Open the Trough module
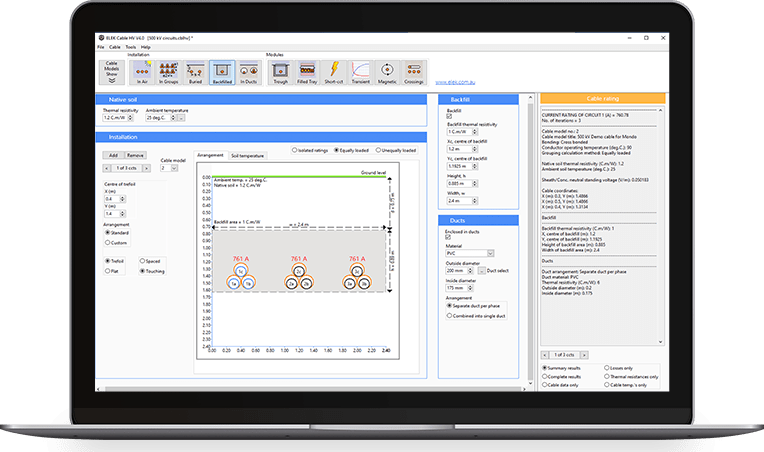The height and width of the screenshot is (452, 764). 281,72
